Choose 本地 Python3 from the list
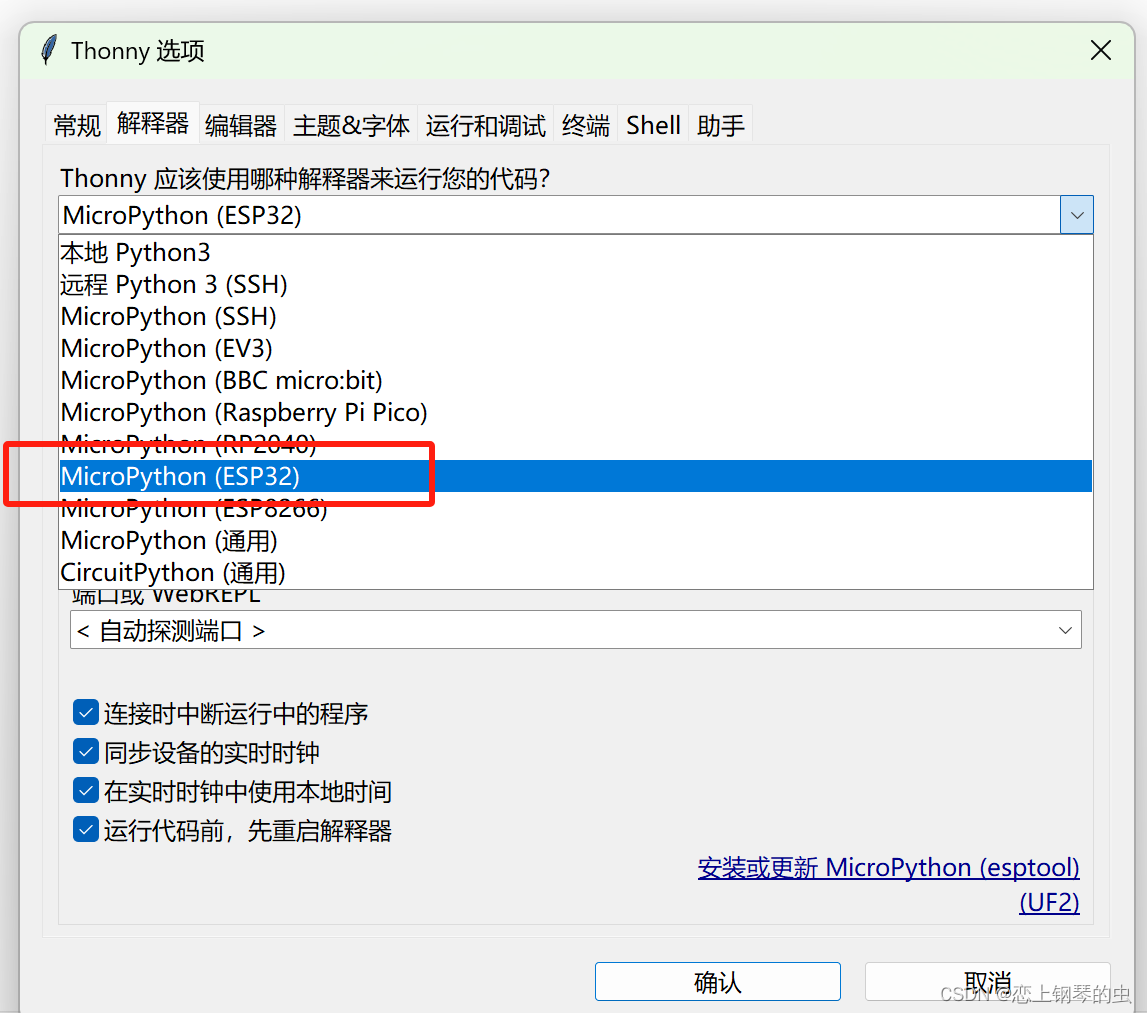The height and width of the screenshot is (1013, 1147). click(576, 252)
